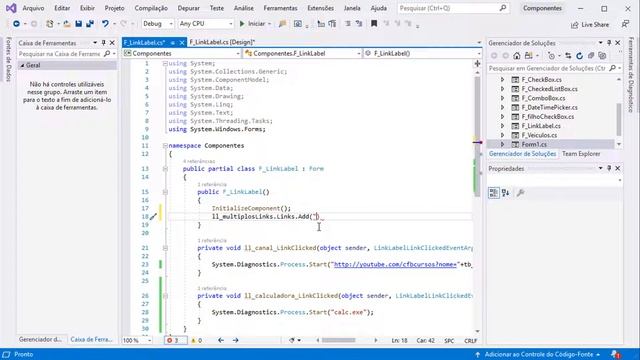
Task: Open the 100 % zoom level dropdown
Action: coord(137,340)
